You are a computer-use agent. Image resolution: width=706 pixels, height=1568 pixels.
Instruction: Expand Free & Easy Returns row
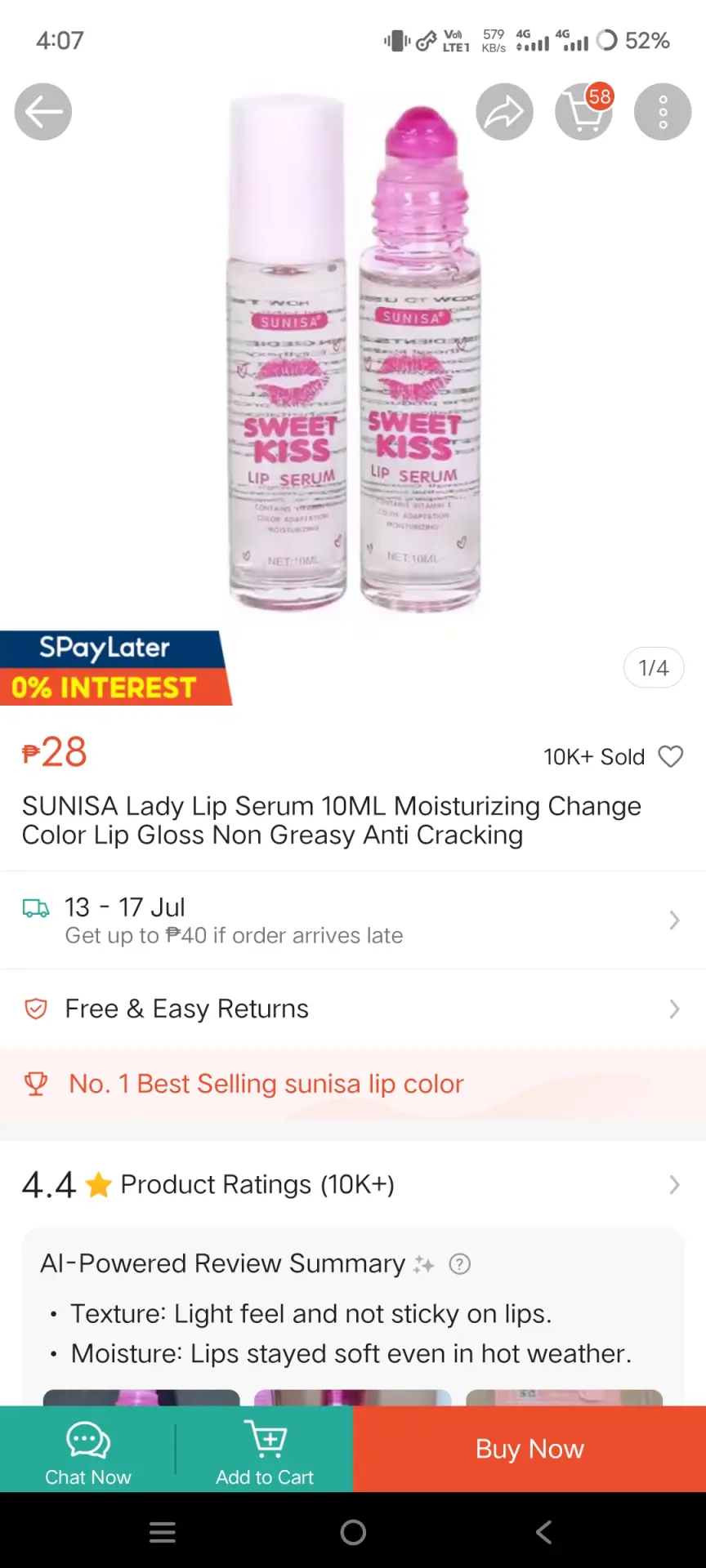click(353, 1009)
